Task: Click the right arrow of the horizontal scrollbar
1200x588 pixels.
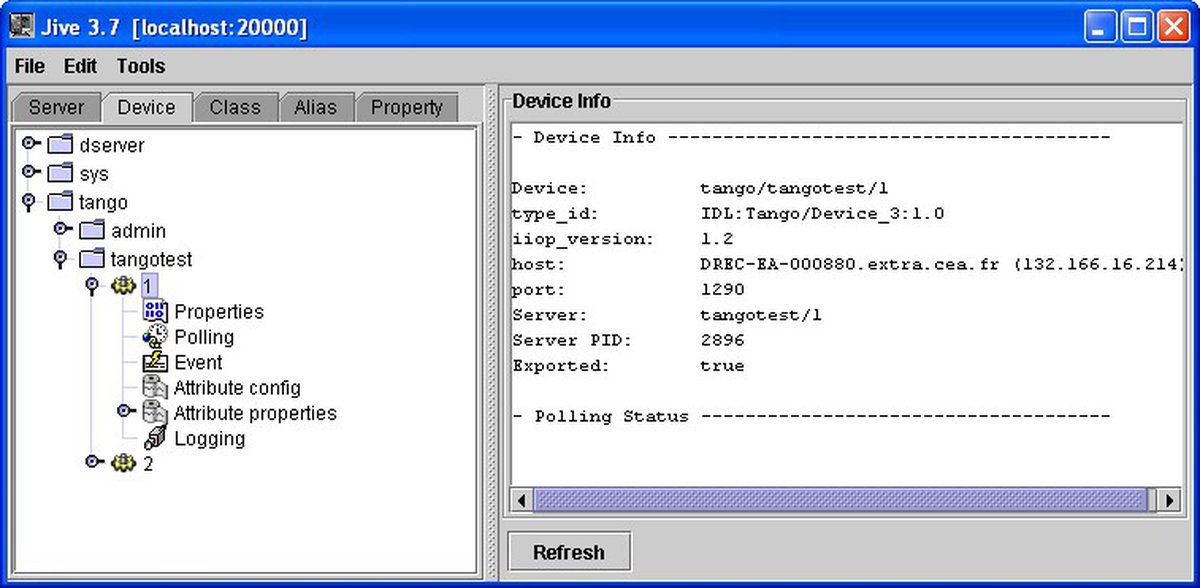Action: click(x=1168, y=499)
